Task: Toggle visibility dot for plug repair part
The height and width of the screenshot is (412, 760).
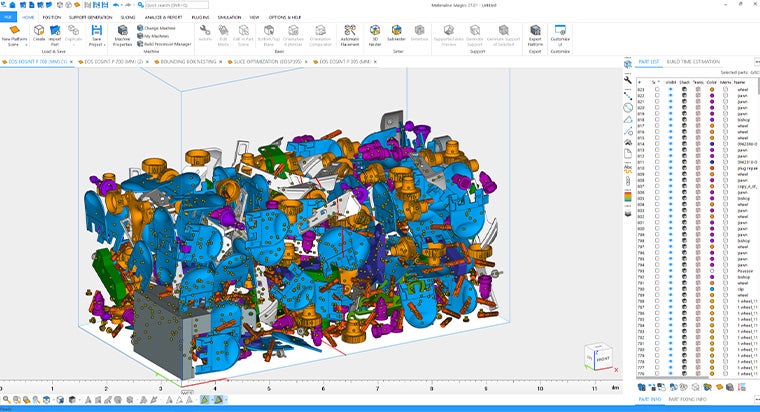Action: [x=671, y=168]
